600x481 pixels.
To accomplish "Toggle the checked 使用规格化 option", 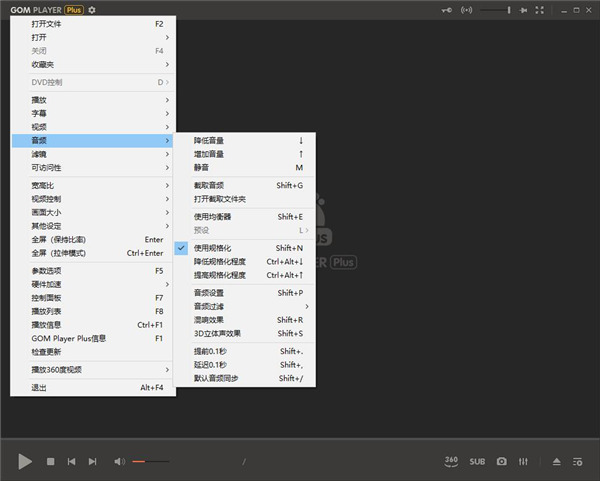I will (x=212, y=247).
